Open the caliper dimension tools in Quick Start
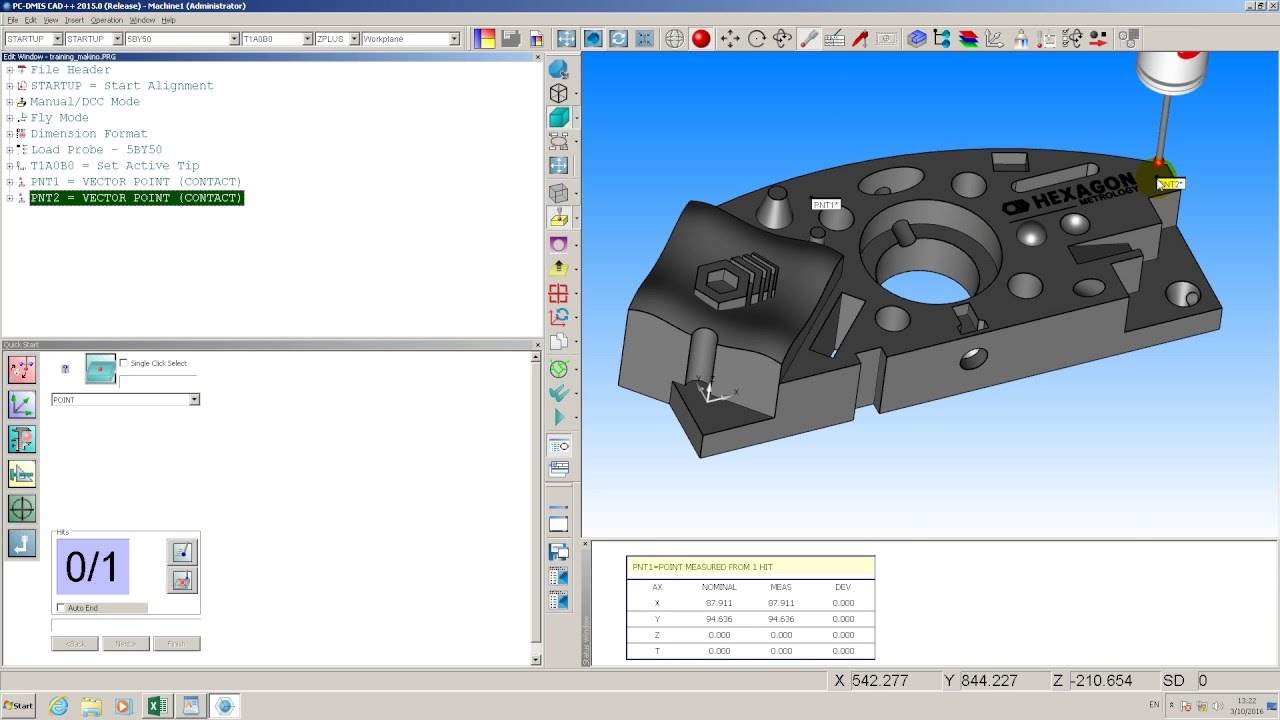The height and width of the screenshot is (720, 1280). (22, 439)
